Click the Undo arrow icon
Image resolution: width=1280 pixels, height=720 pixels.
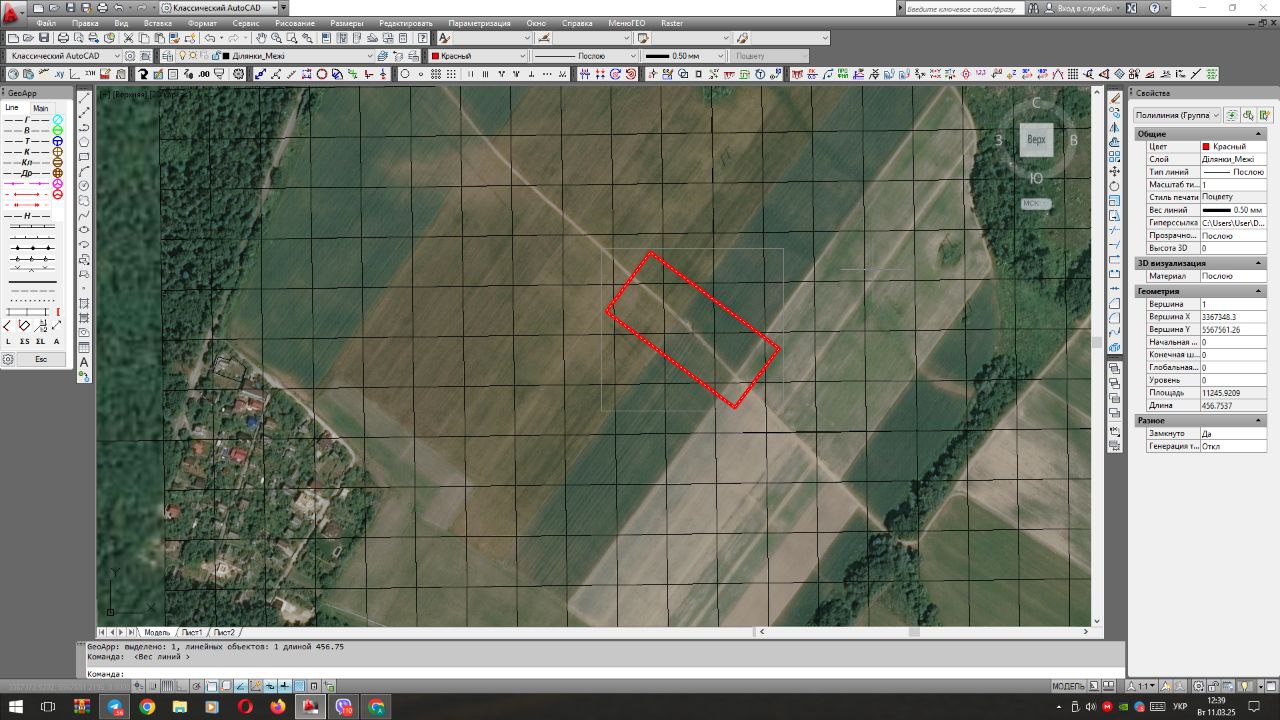coord(208,37)
